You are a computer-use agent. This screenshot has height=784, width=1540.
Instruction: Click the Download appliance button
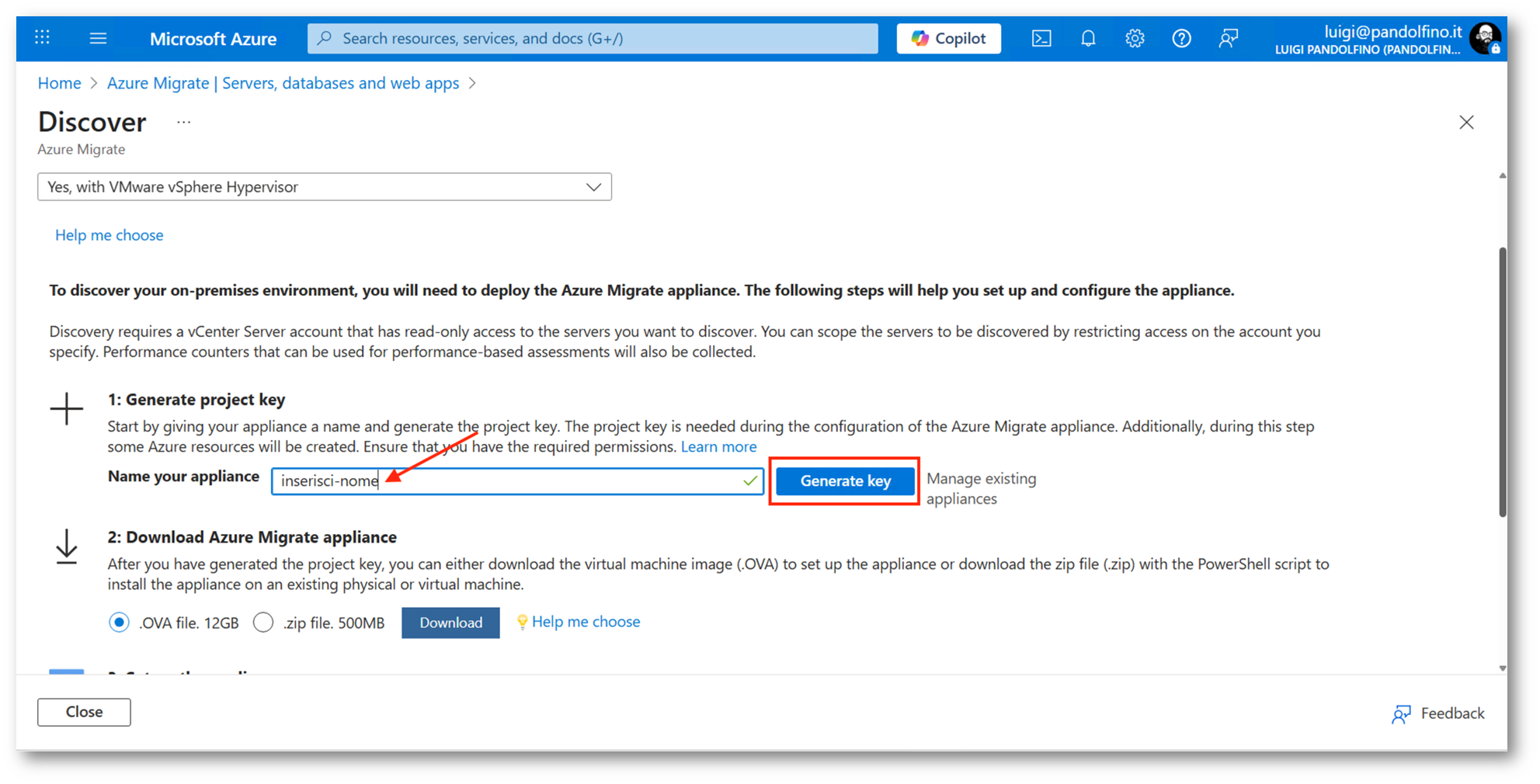pyautogui.click(x=450, y=623)
